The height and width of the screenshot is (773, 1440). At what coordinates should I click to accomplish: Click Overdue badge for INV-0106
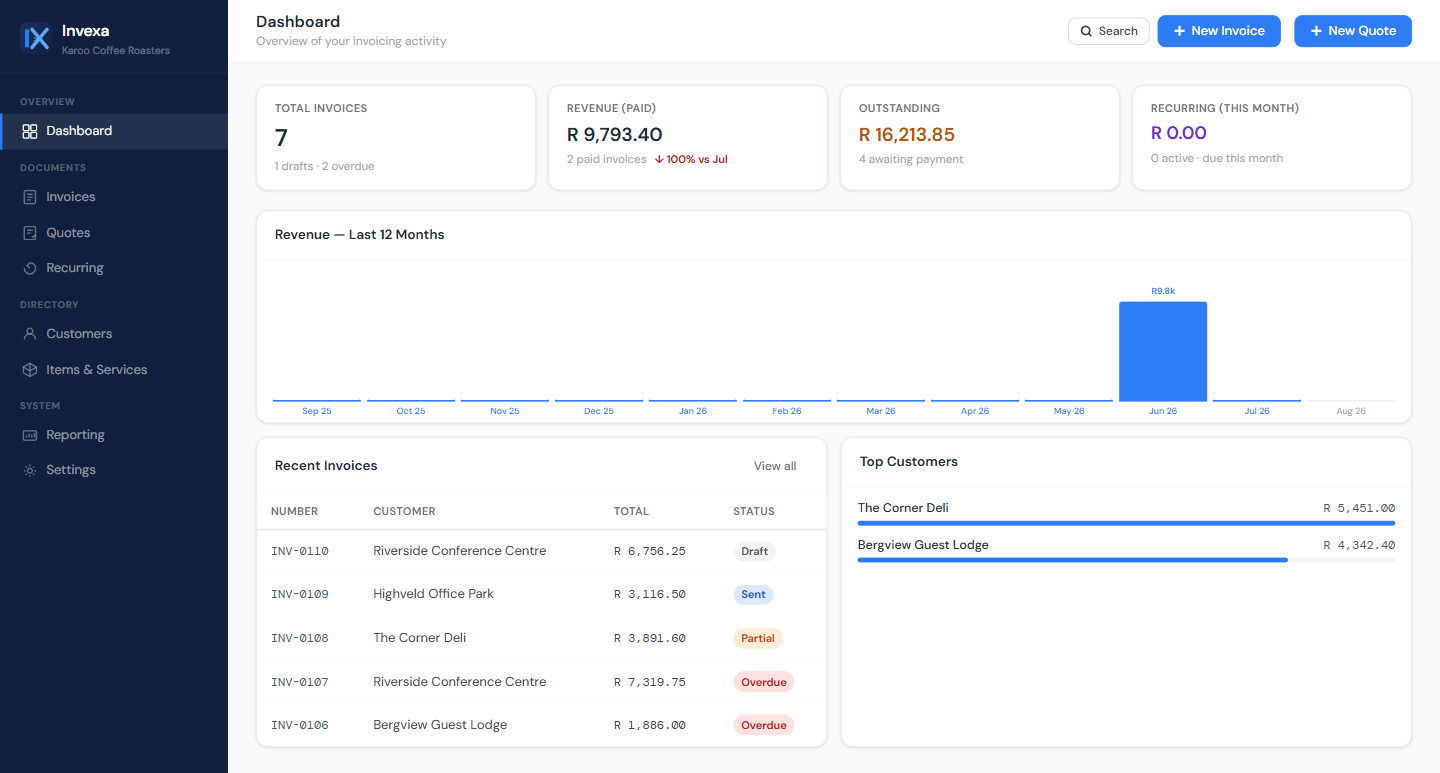pos(764,725)
